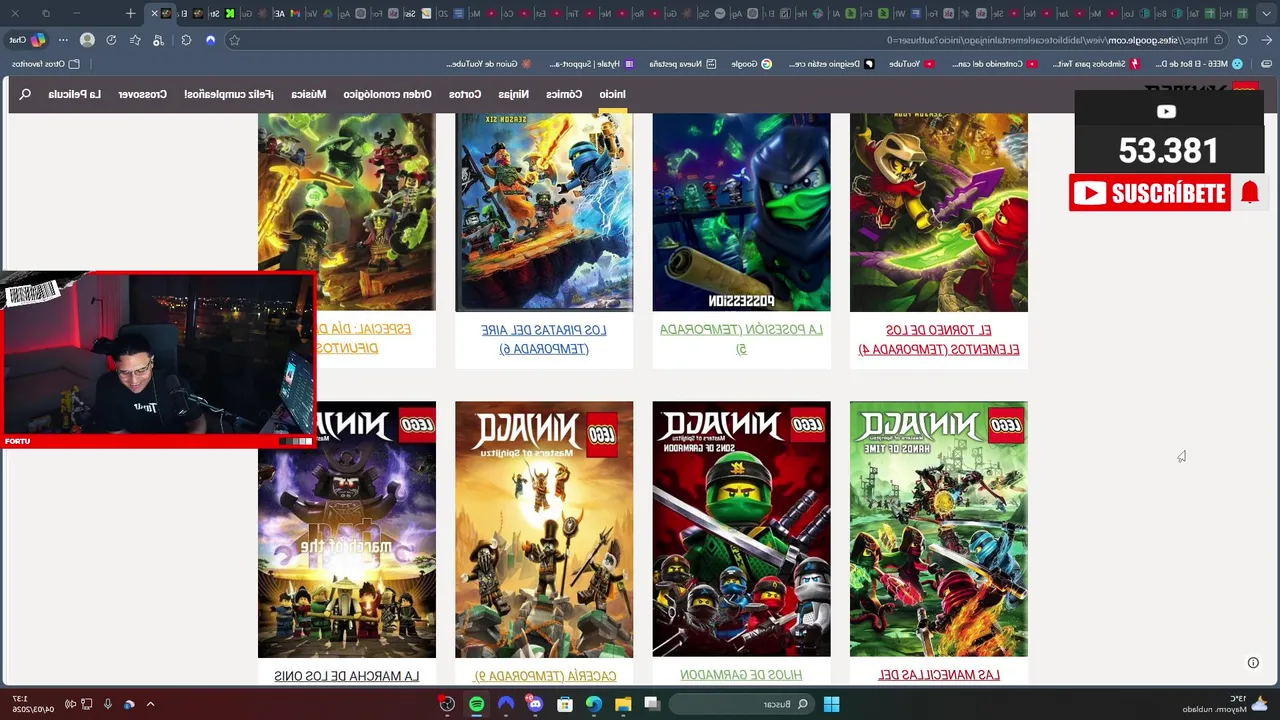Open the Música nav tab

coord(309,94)
